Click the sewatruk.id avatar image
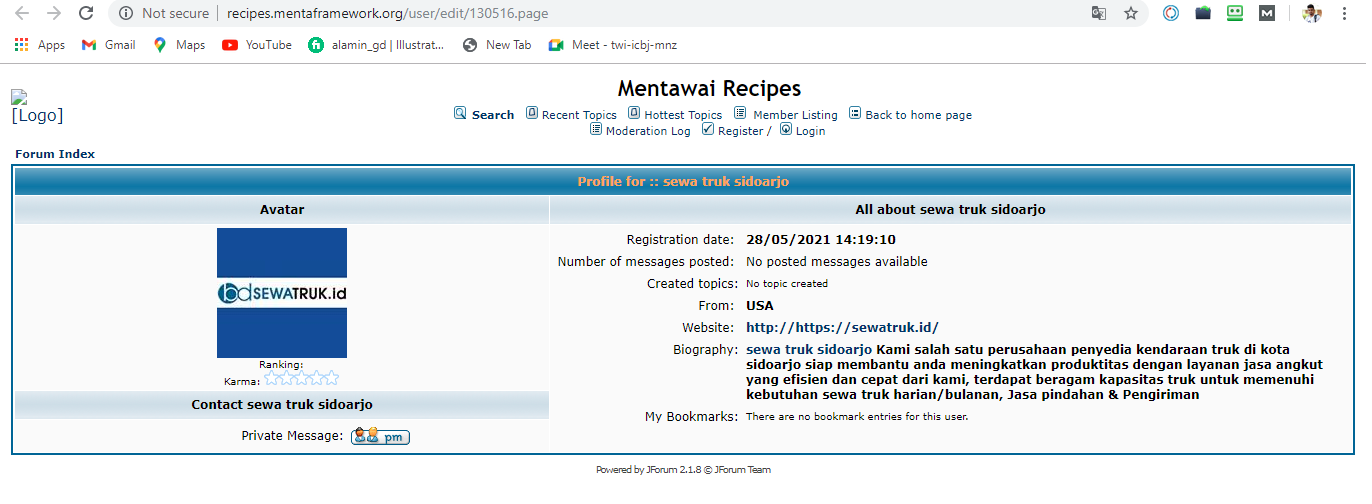This screenshot has height=504, width=1372. (x=282, y=293)
